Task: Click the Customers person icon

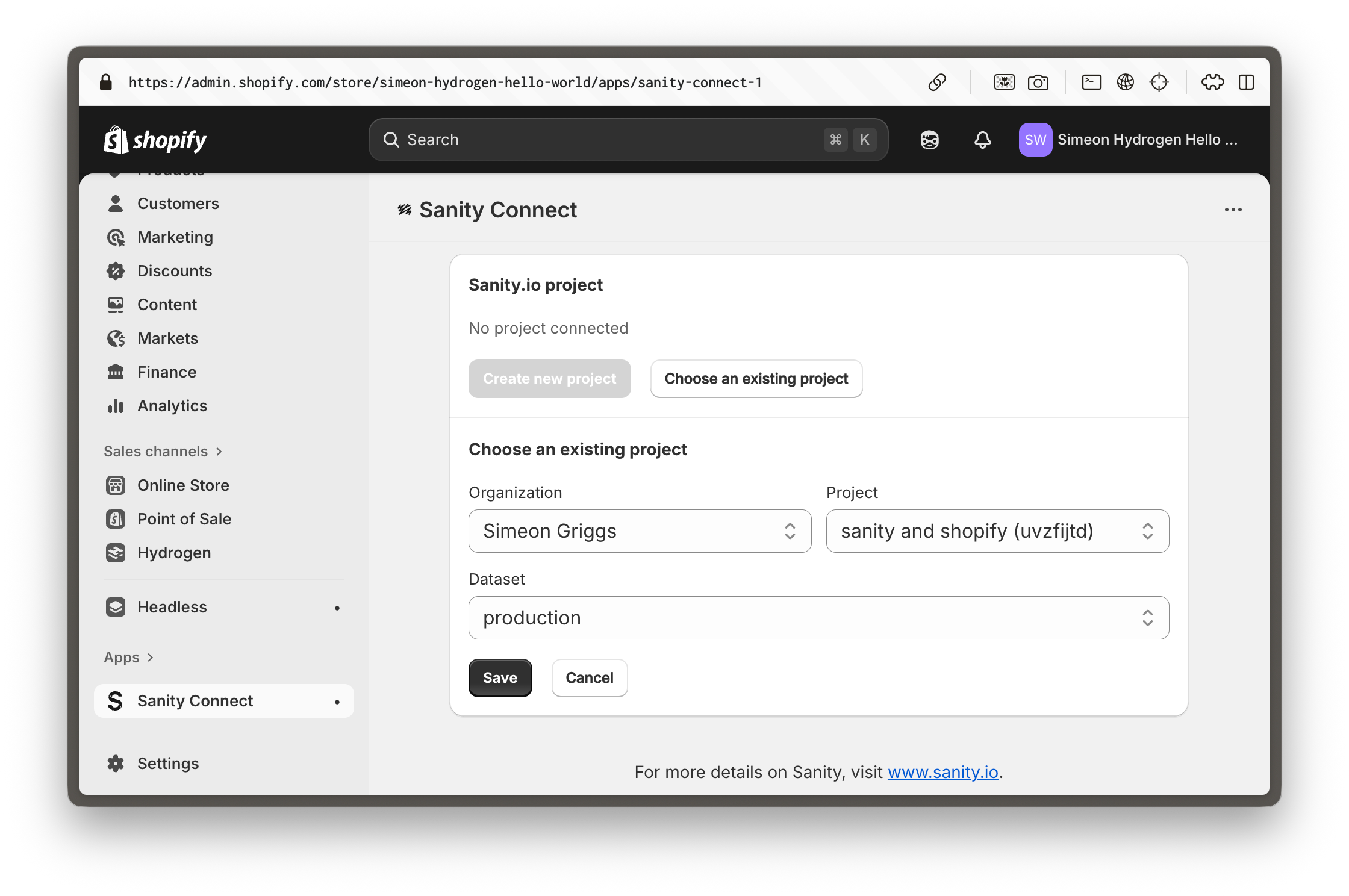Action: click(116, 204)
